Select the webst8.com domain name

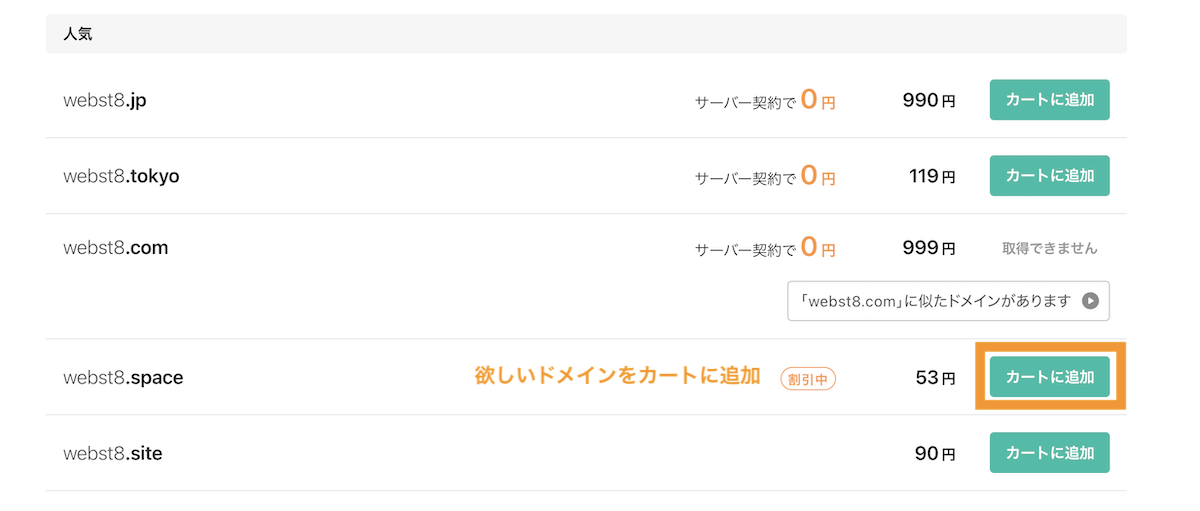pos(115,247)
